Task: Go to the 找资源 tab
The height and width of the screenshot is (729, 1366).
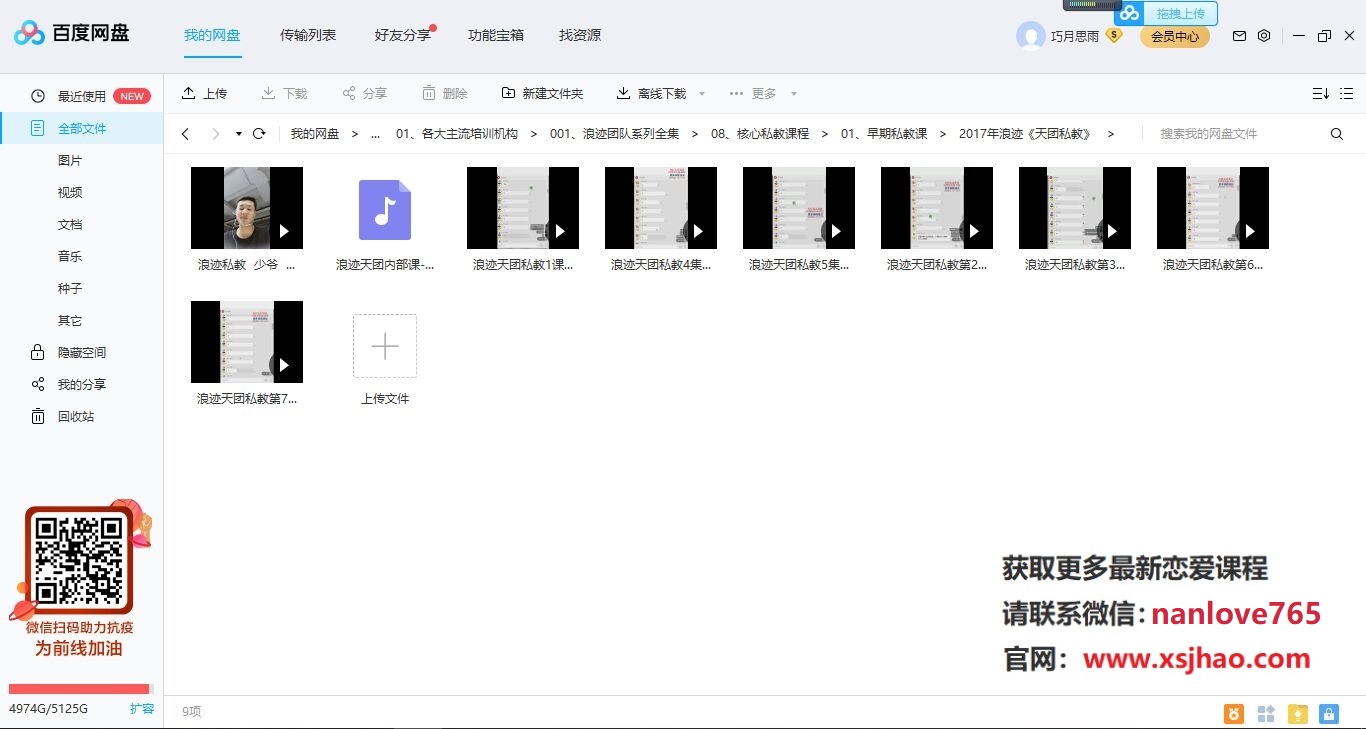Action: pyautogui.click(x=580, y=35)
